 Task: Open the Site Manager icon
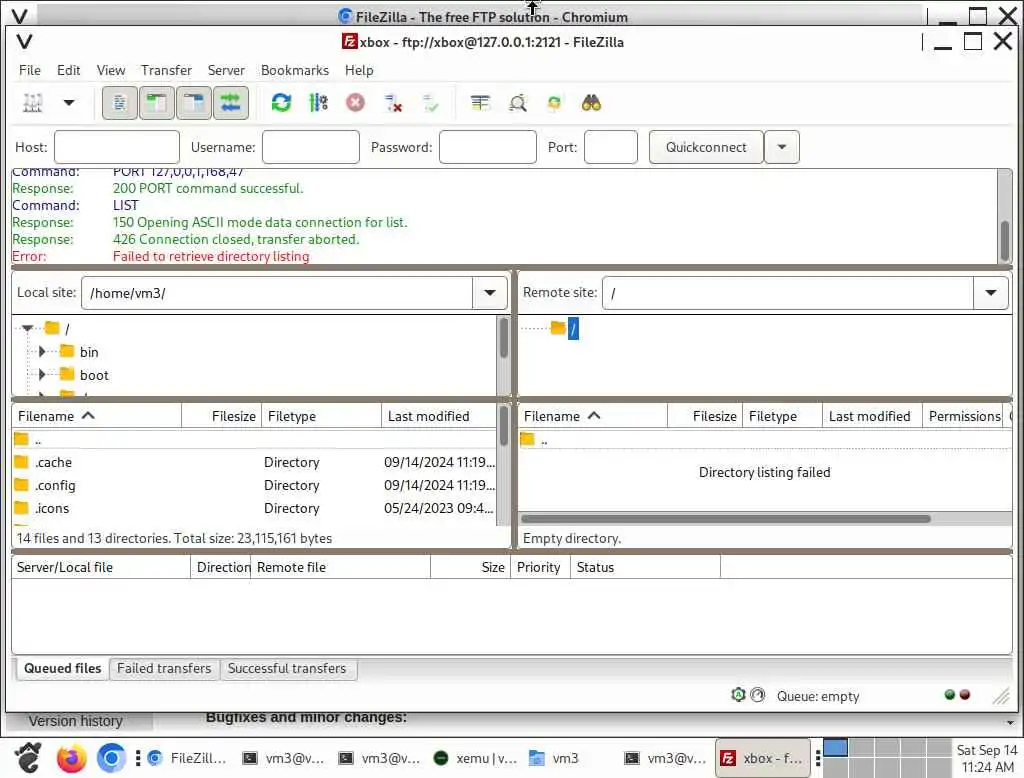click(33, 103)
